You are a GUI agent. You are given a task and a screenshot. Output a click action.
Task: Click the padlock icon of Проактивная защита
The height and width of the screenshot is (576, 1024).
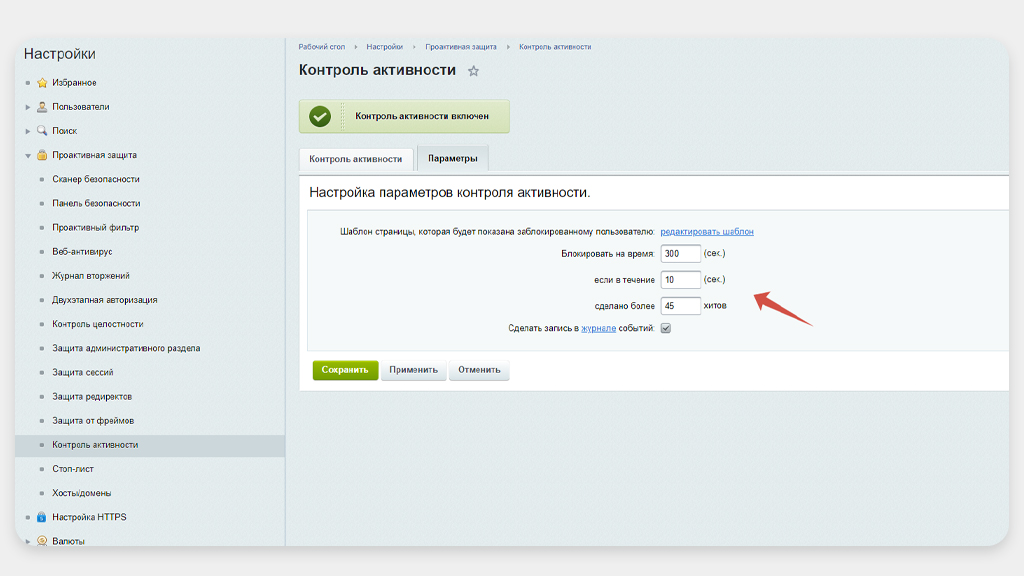point(42,155)
